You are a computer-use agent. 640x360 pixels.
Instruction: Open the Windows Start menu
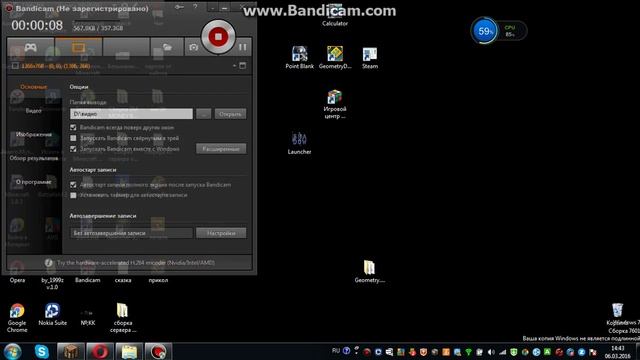13,351
